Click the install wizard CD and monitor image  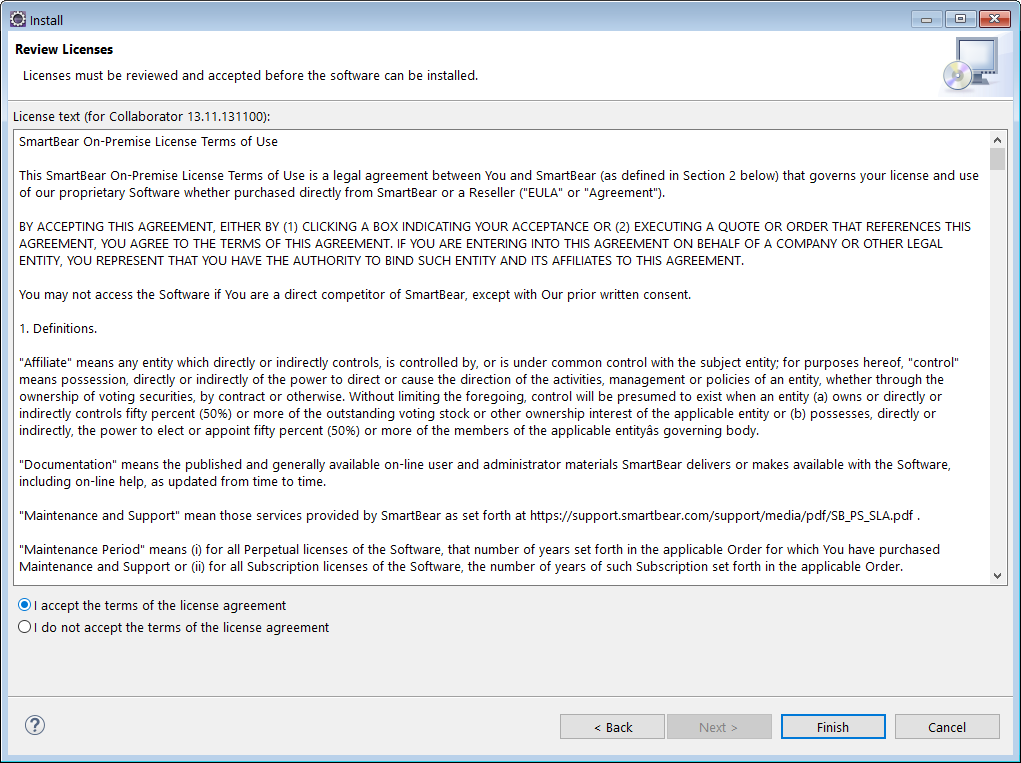(x=970, y=64)
